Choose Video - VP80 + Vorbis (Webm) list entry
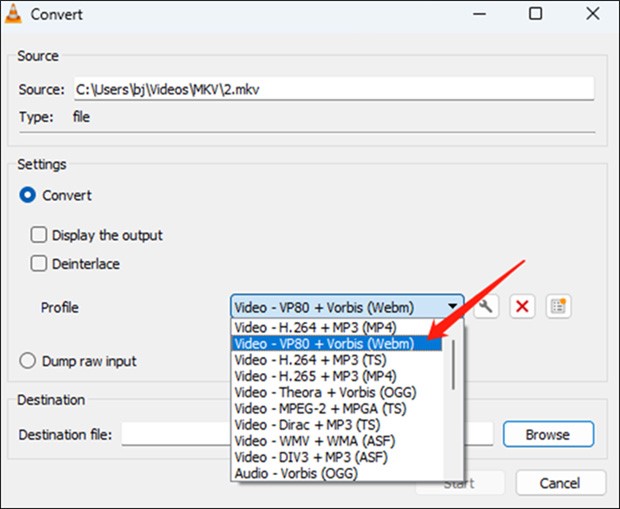 click(336, 344)
